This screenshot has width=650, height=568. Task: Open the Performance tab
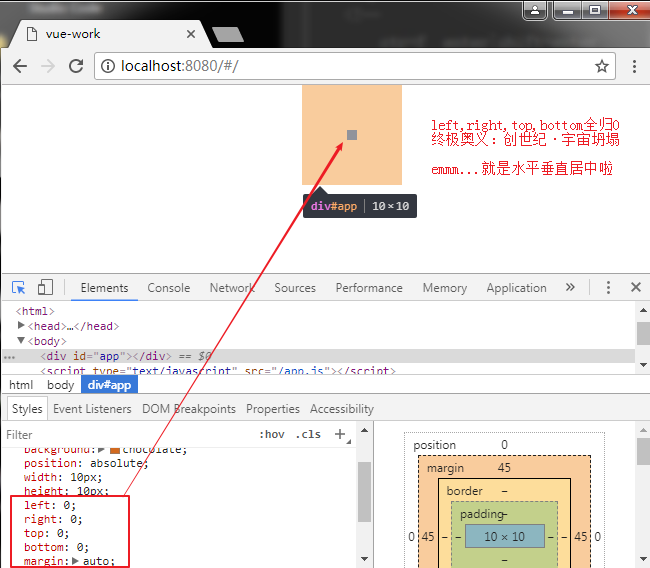click(369, 288)
